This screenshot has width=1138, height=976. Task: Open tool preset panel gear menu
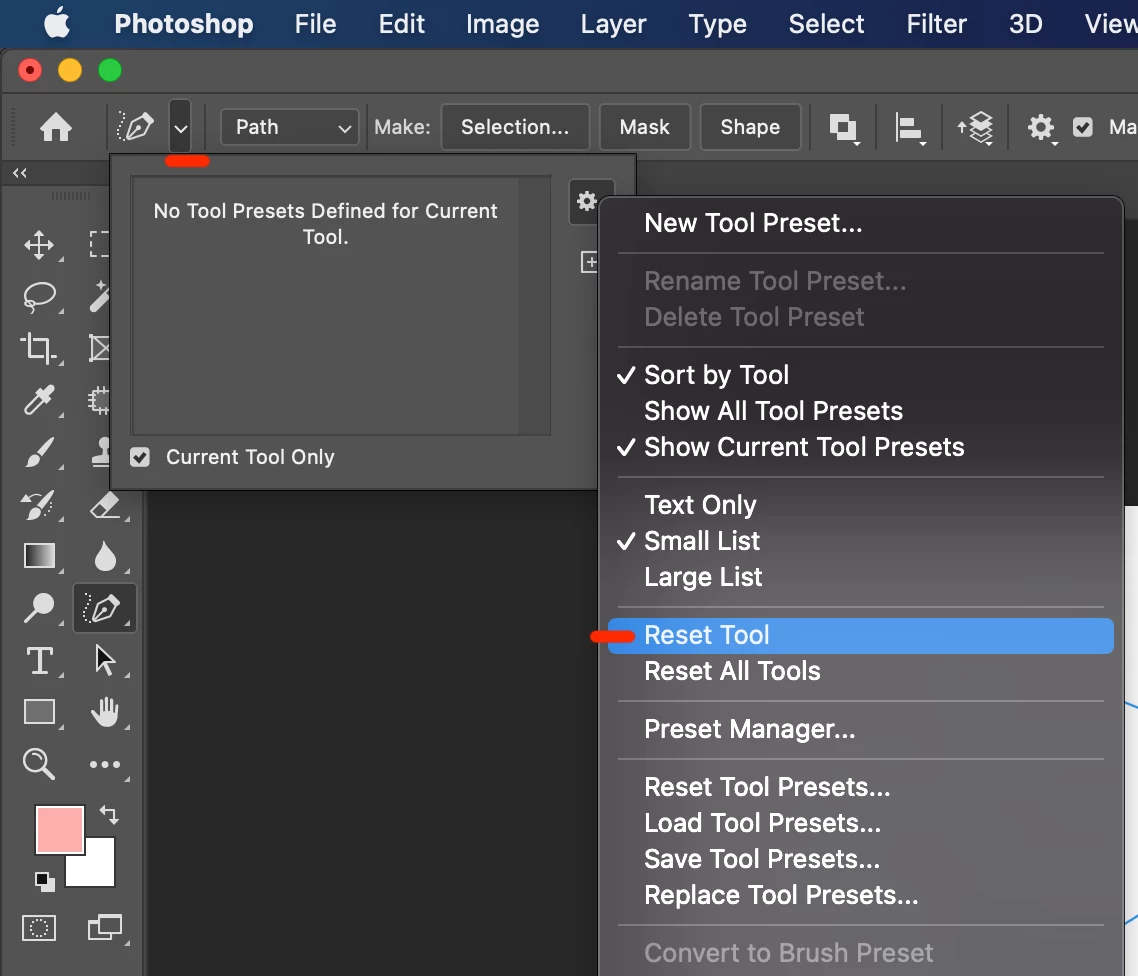point(586,201)
